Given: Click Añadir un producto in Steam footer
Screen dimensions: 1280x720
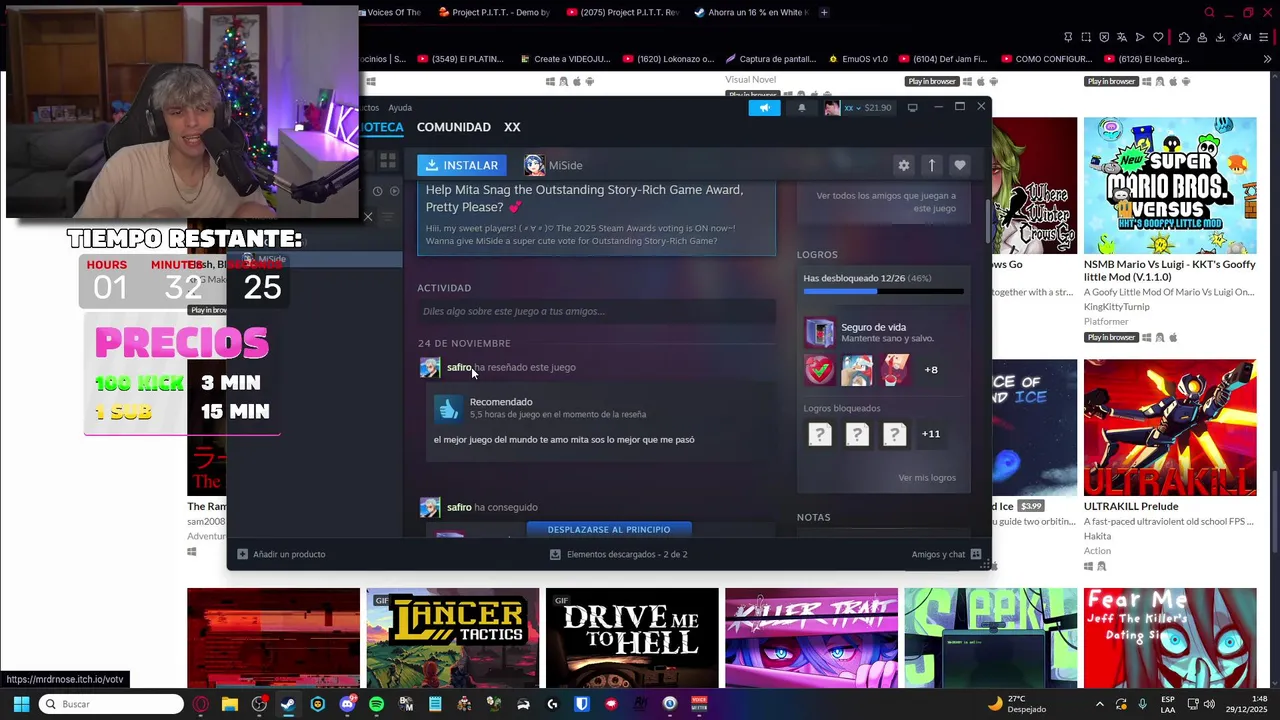Looking at the screenshot, I should (x=281, y=554).
